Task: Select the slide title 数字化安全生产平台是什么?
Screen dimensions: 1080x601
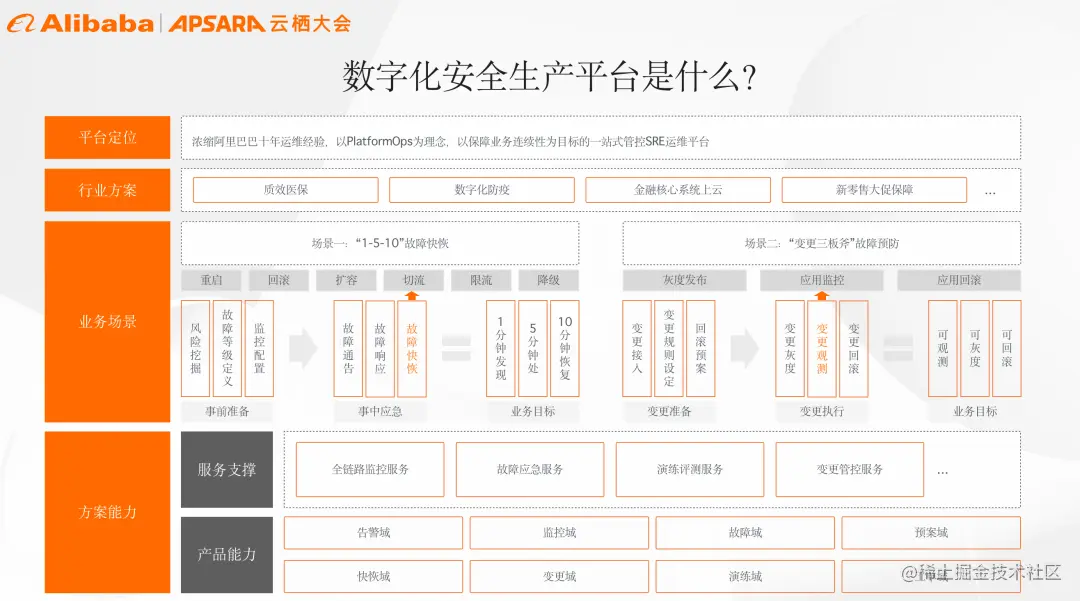Action: click(549, 76)
